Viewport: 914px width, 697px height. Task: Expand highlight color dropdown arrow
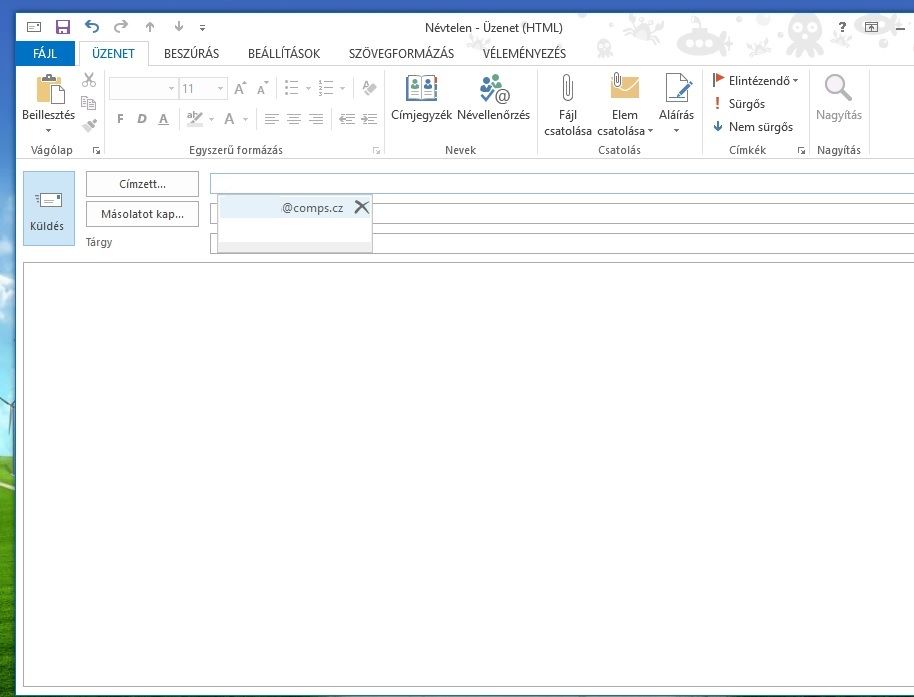point(211,119)
